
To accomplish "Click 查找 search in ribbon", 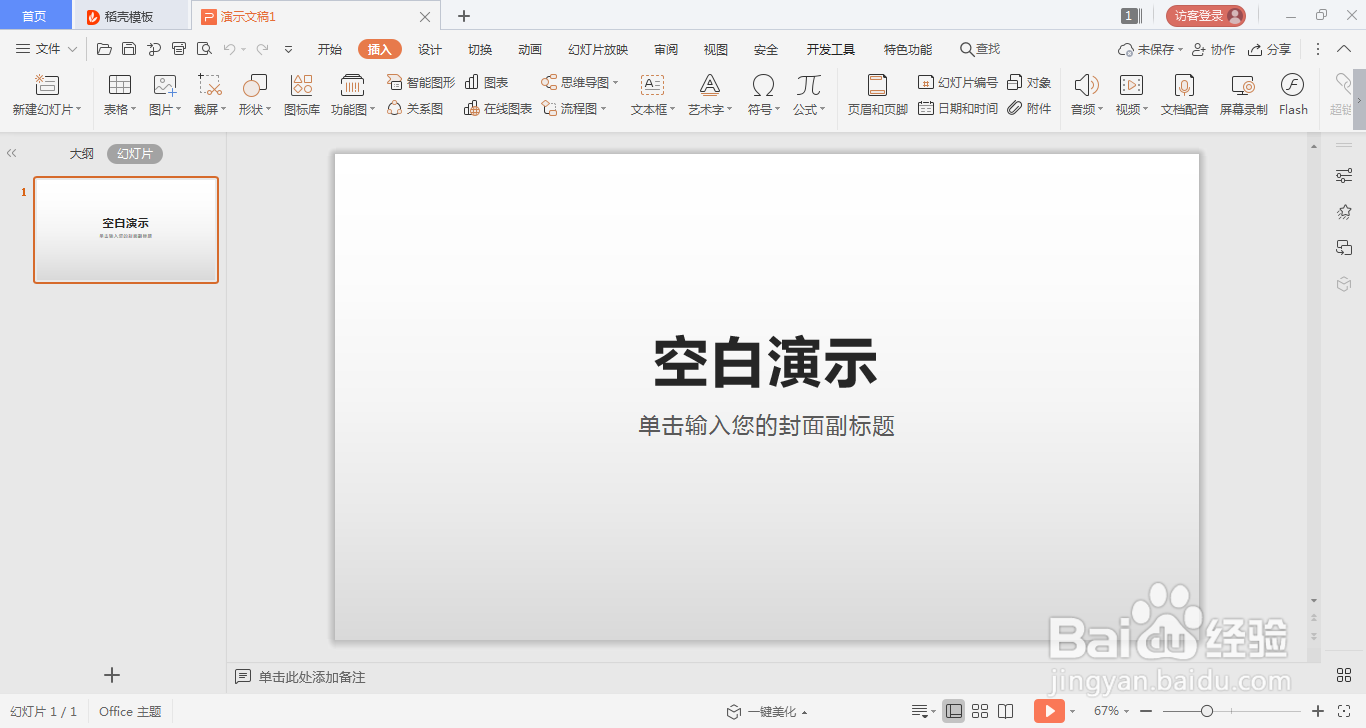I will (x=980, y=49).
